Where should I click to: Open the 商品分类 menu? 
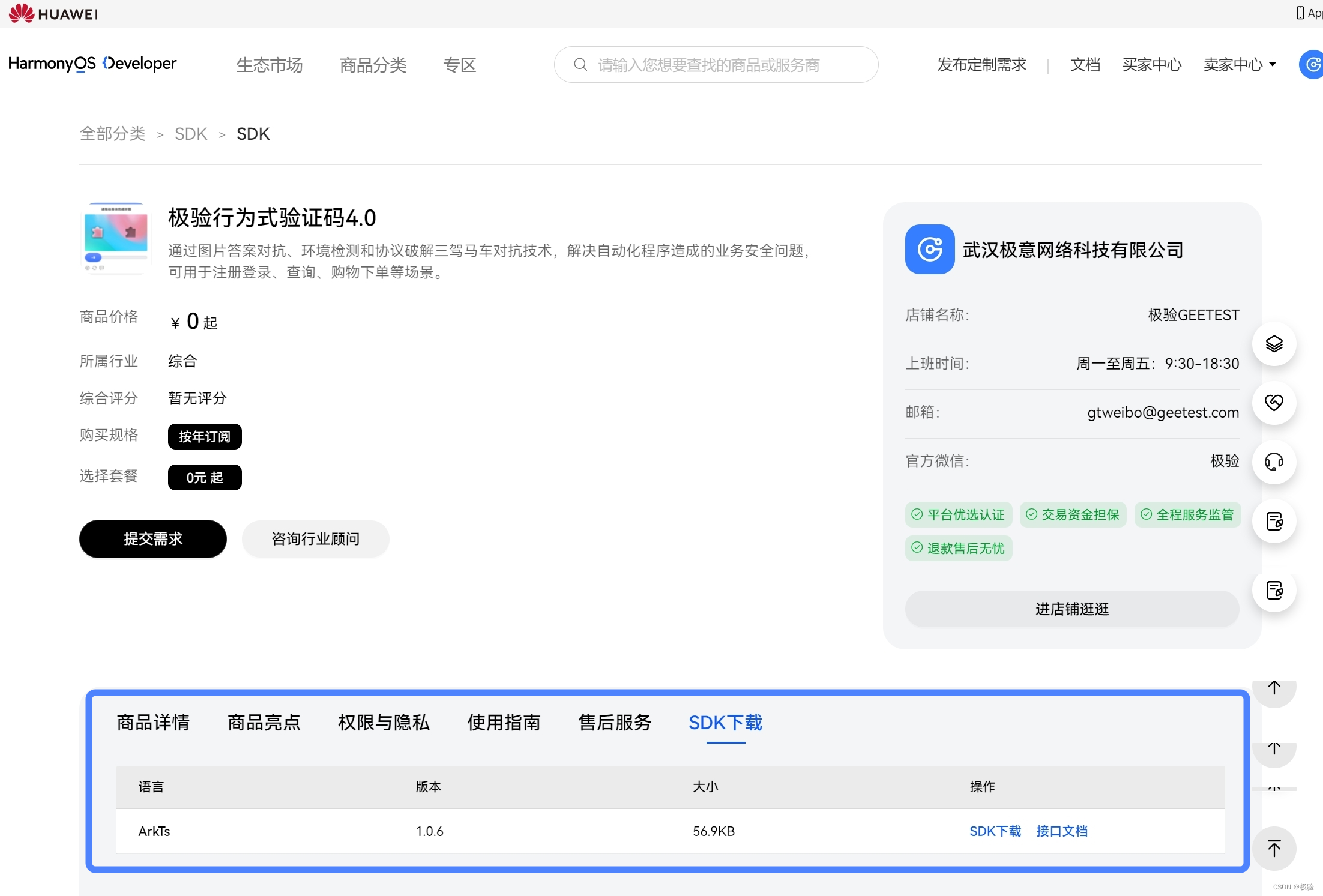[x=373, y=65]
